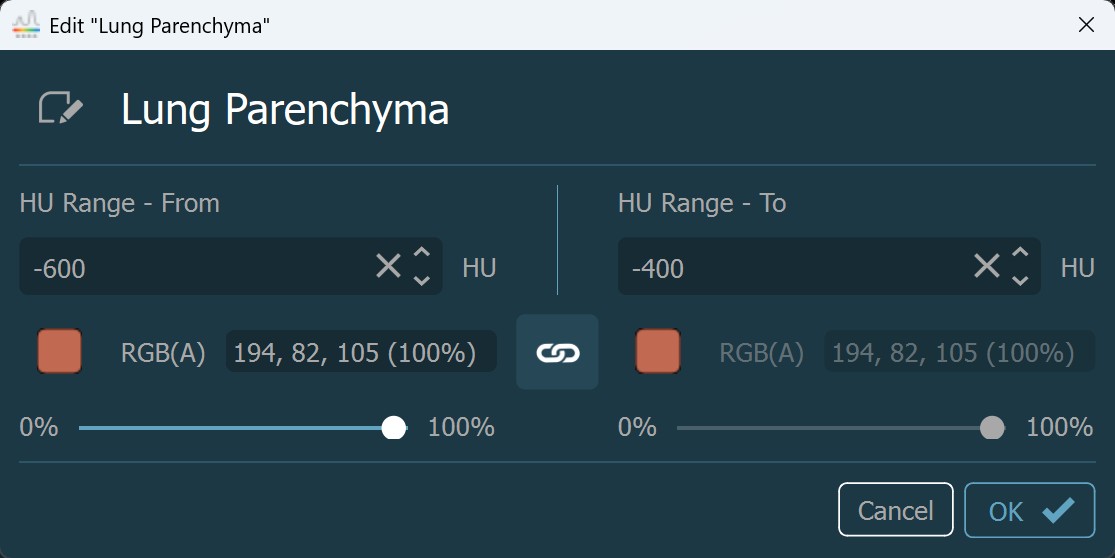This screenshot has width=1115, height=558.
Task: Click the app icon in title bar
Action: click(x=25, y=24)
